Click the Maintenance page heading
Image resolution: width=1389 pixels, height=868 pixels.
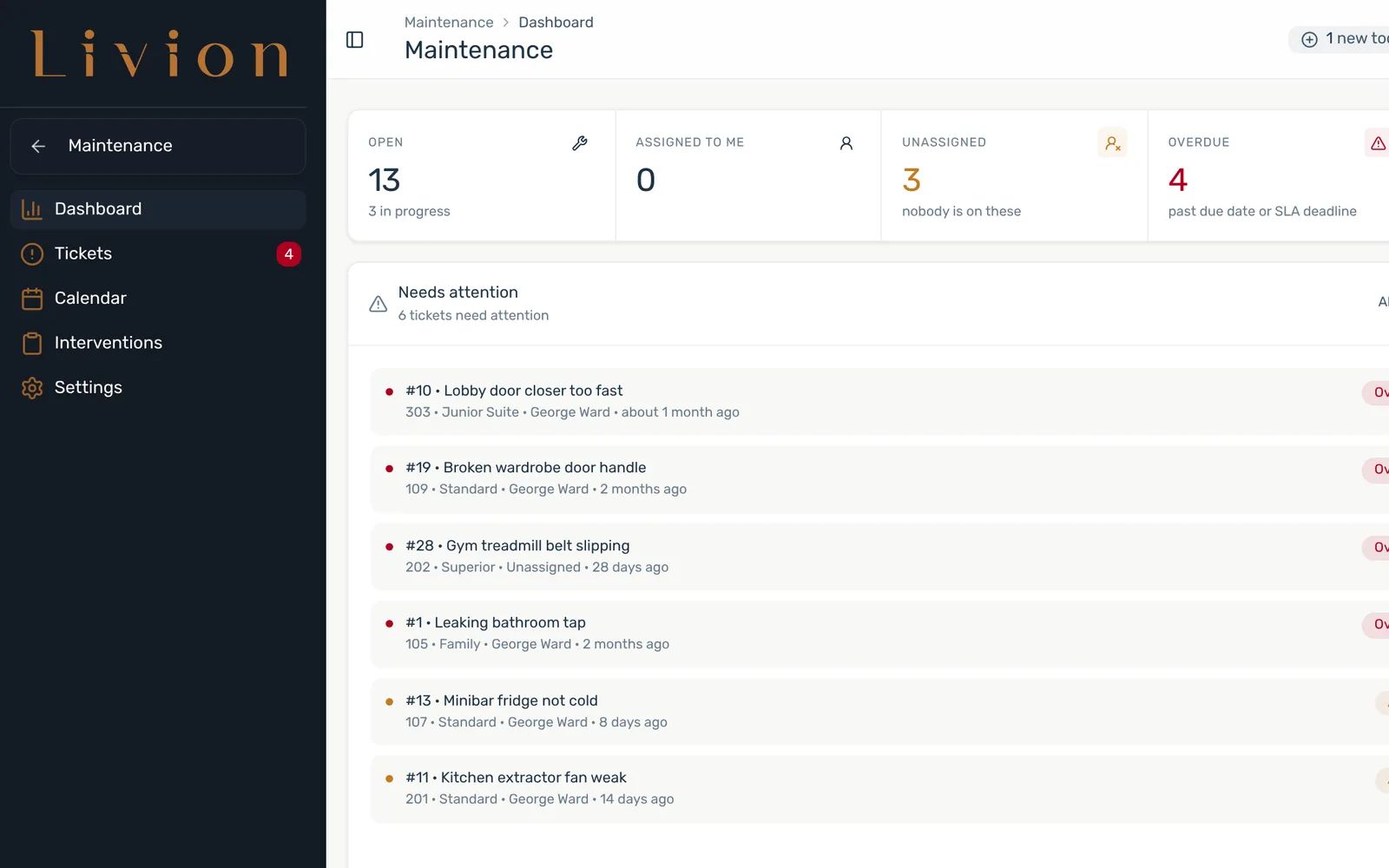click(478, 50)
